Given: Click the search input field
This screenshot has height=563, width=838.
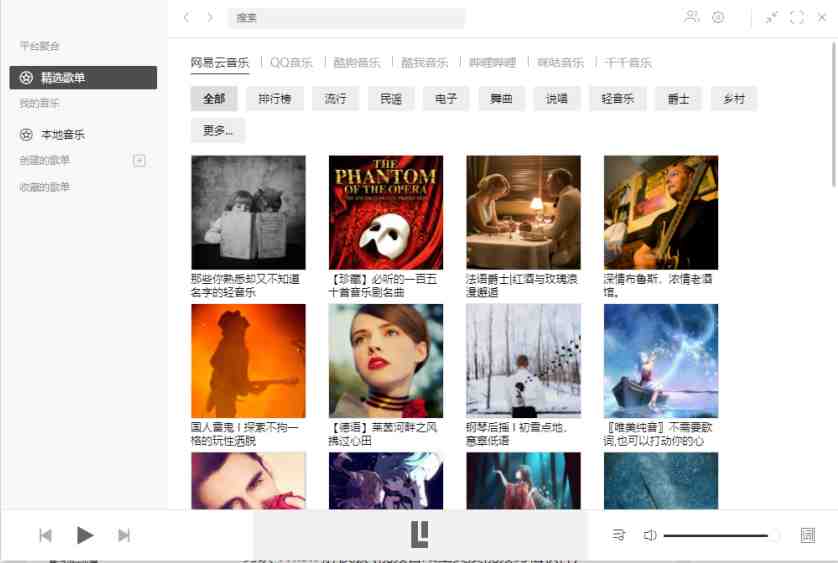Looking at the screenshot, I should (347, 18).
